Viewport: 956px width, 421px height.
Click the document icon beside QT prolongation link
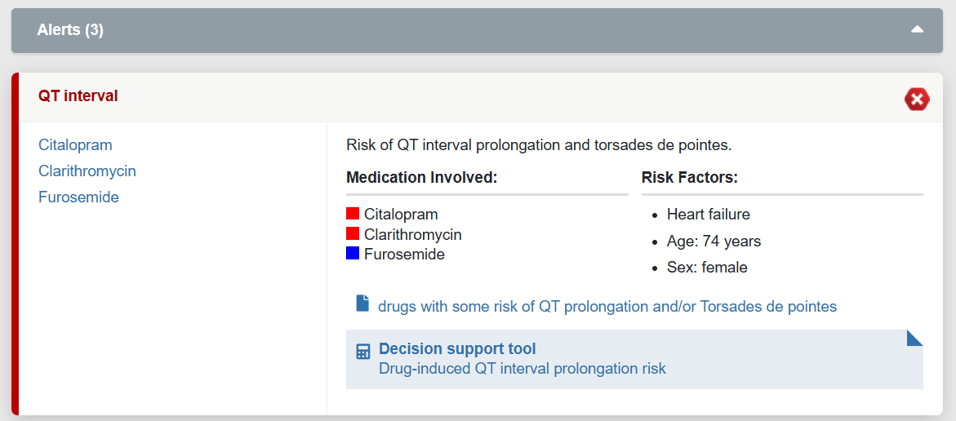coord(363,304)
